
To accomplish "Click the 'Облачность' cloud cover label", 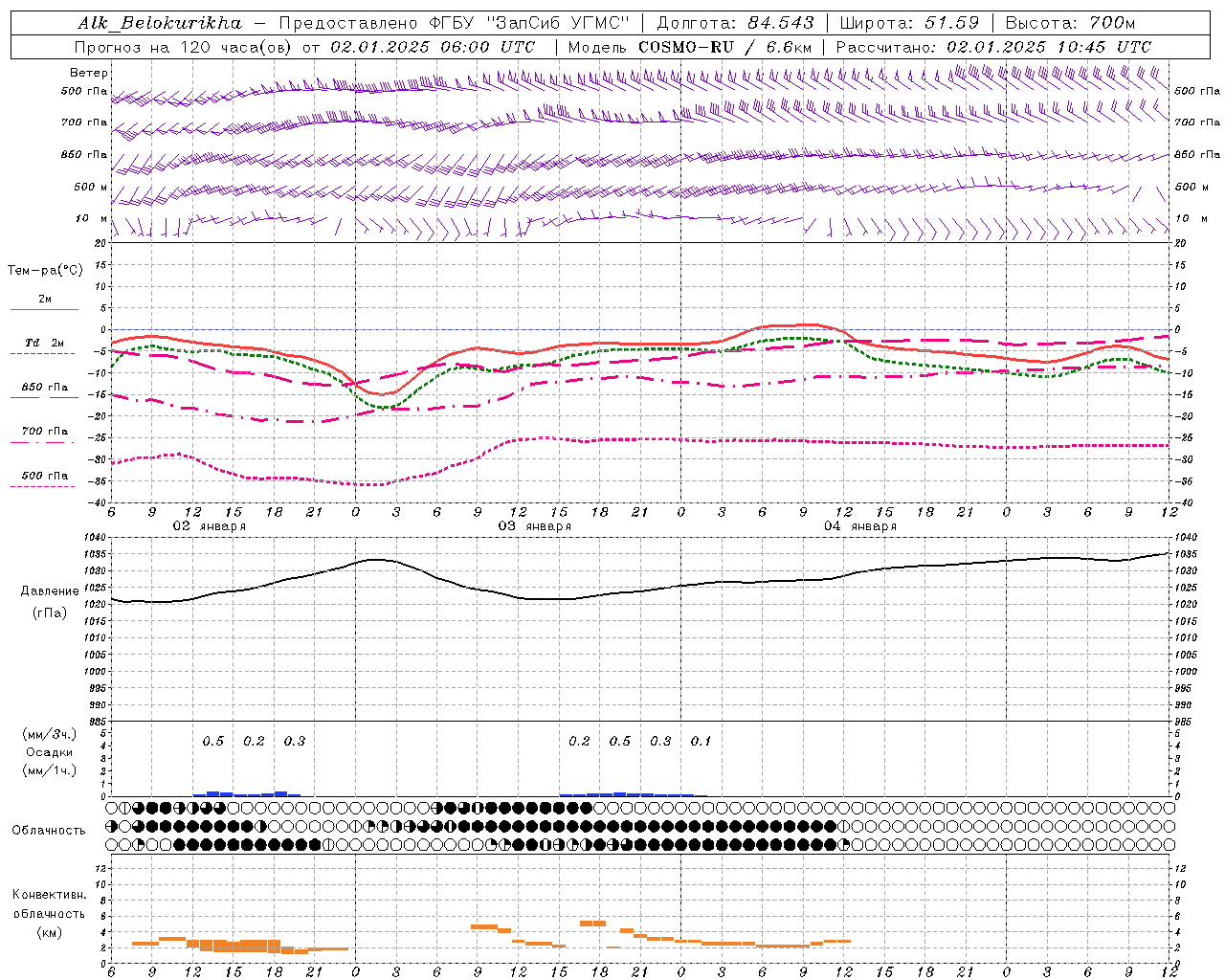I will (x=49, y=831).
